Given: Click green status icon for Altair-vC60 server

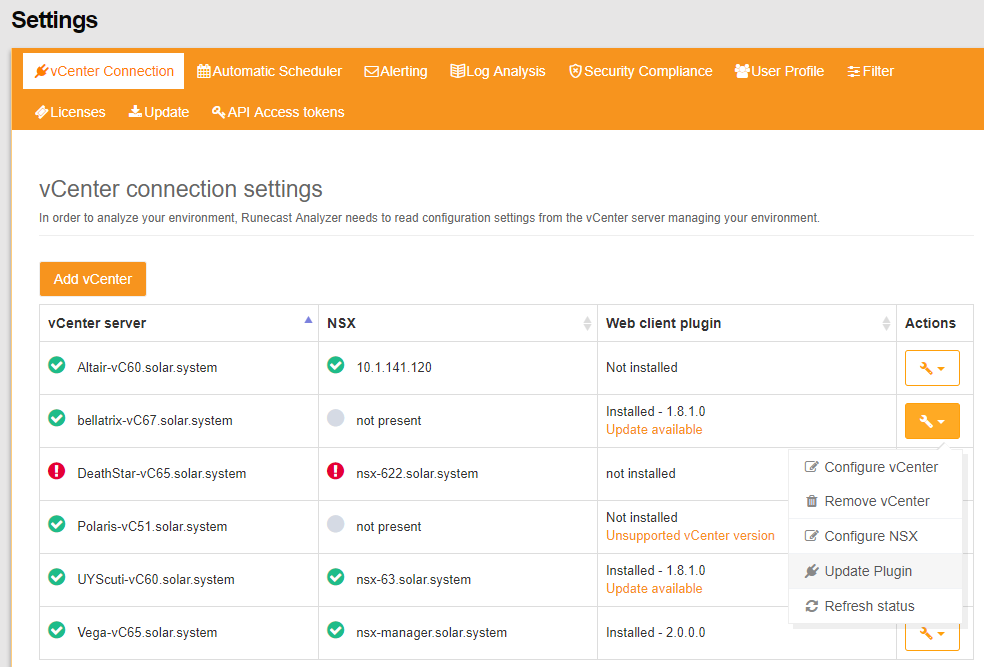Looking at the screenshot, I should point(56,365).
